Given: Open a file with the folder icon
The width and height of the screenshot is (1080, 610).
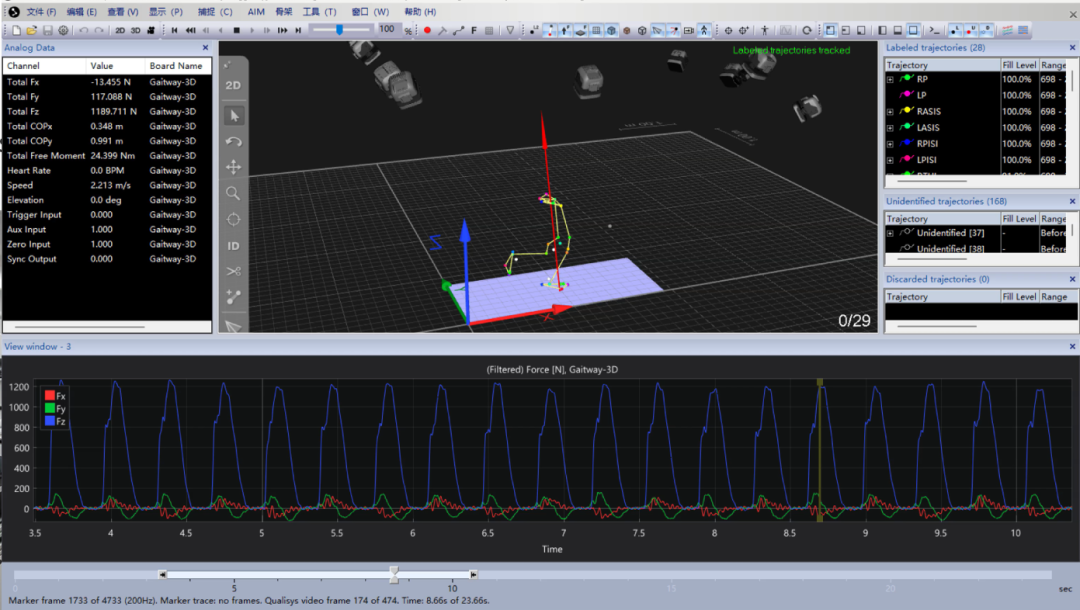Looking at the screenshot, I should [x=32, y=30].
